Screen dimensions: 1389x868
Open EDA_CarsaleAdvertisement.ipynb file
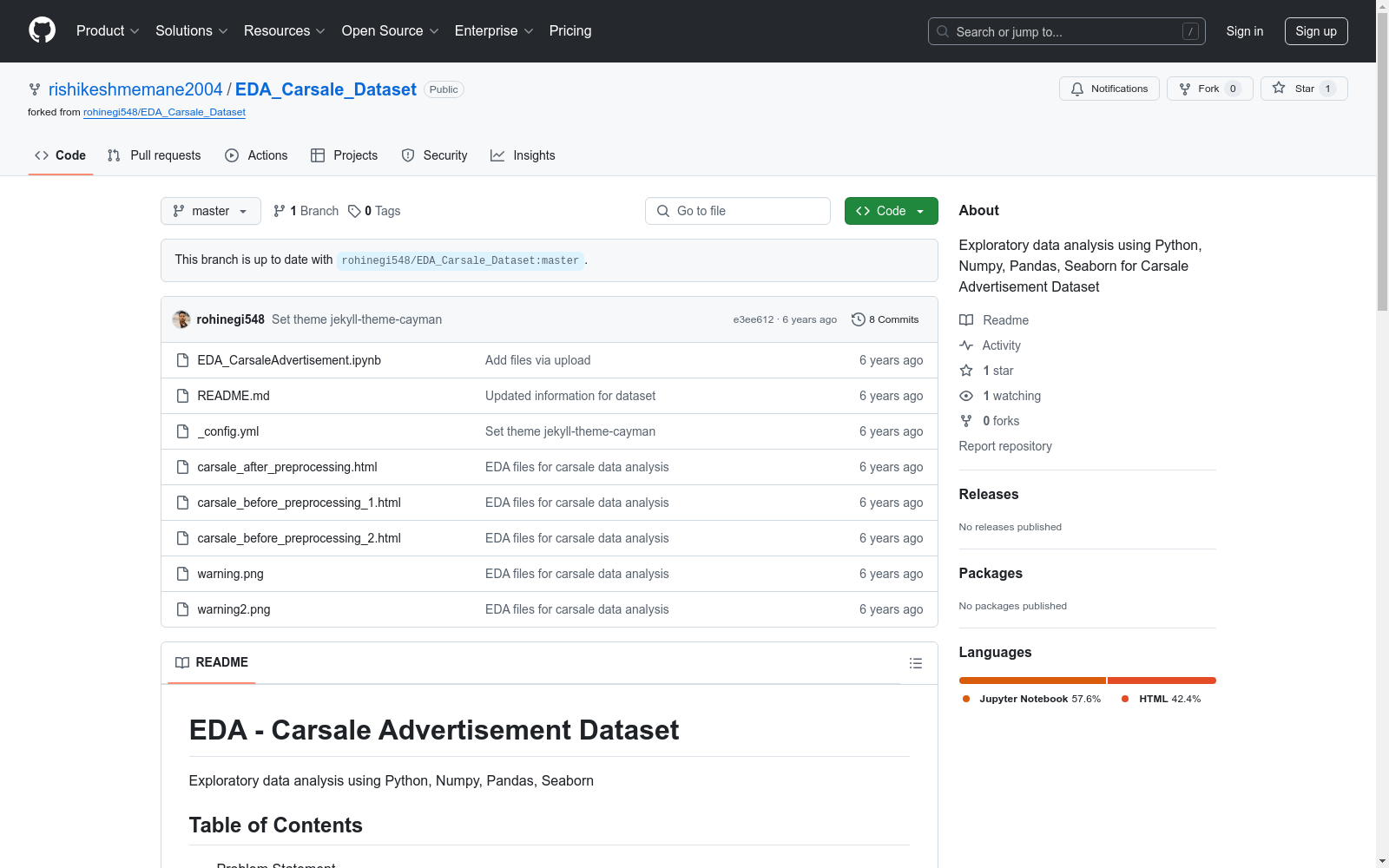click(289, 360)
